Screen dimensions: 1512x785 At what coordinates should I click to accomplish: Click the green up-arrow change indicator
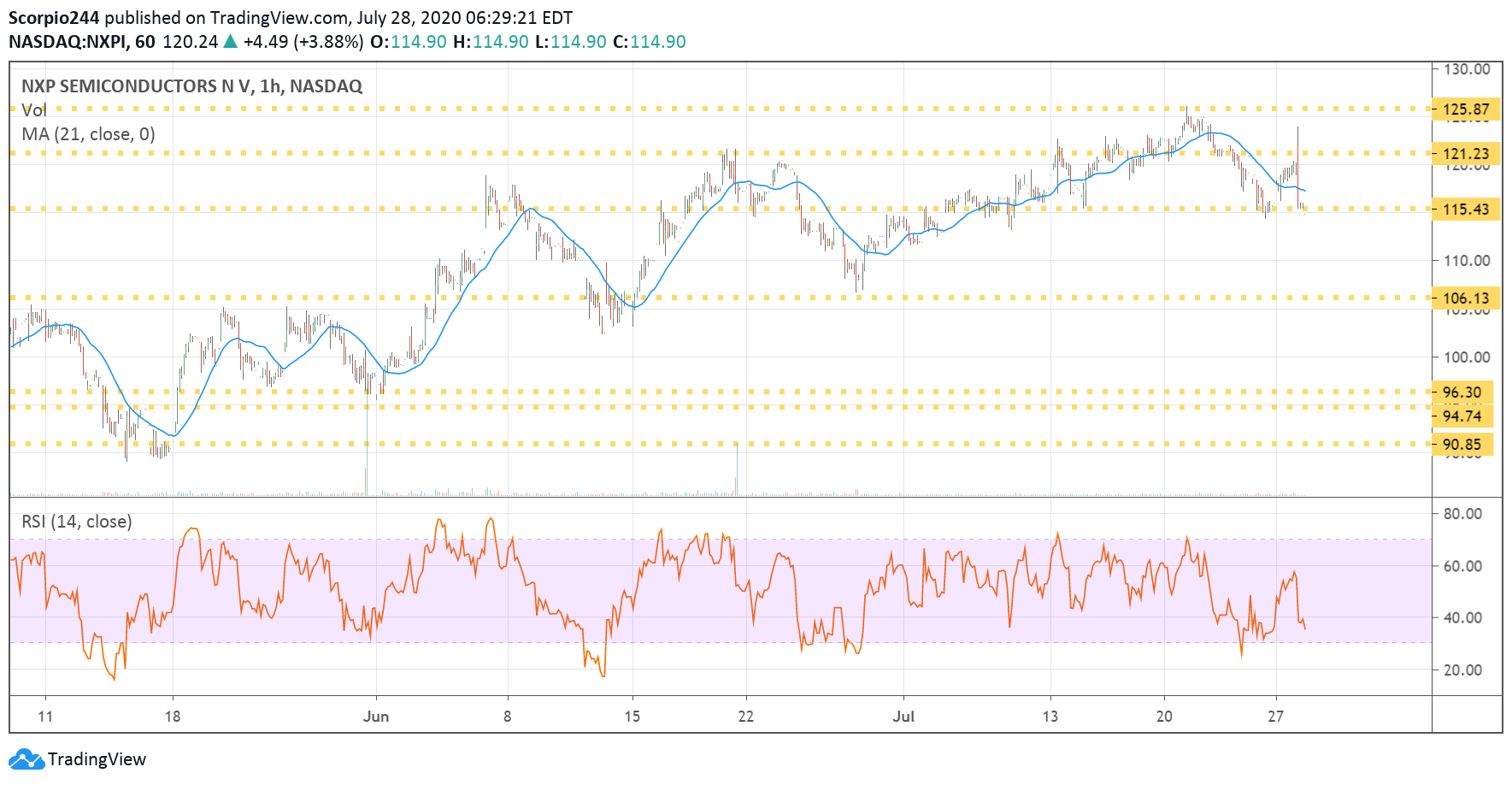(x=230, y=41)
